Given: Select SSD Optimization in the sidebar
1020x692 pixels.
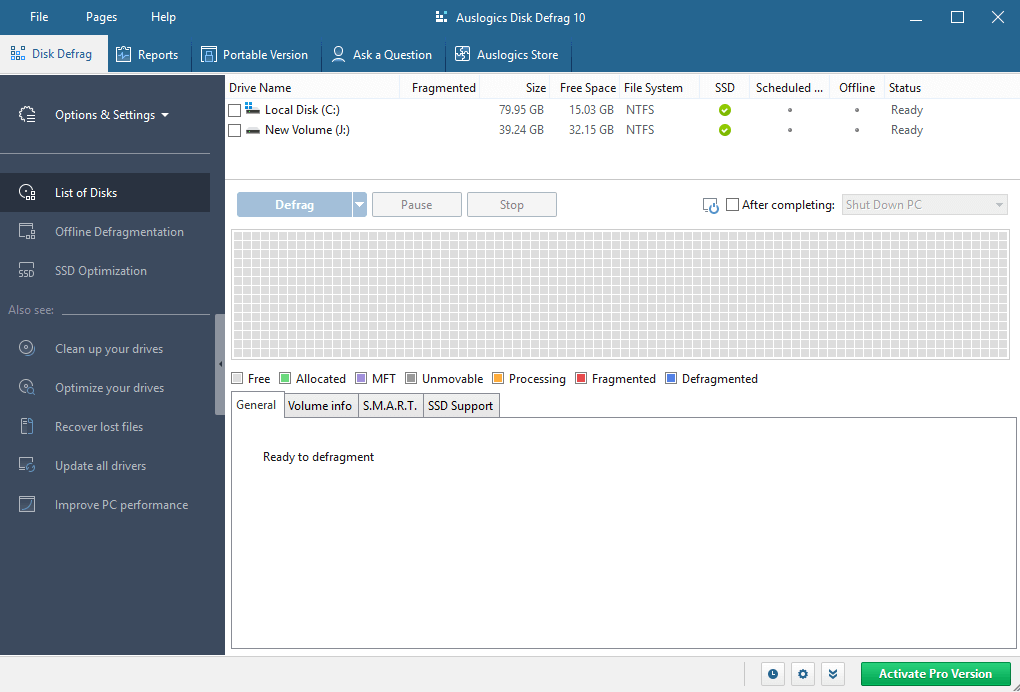Looking at the screenshot, I should coord(100,270).
